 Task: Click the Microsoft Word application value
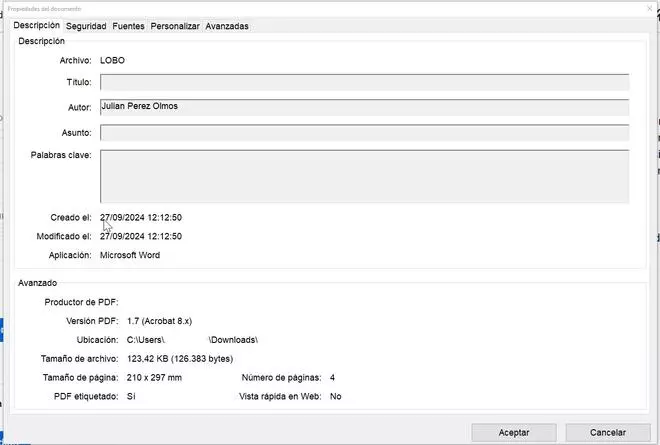click(129, 256)
